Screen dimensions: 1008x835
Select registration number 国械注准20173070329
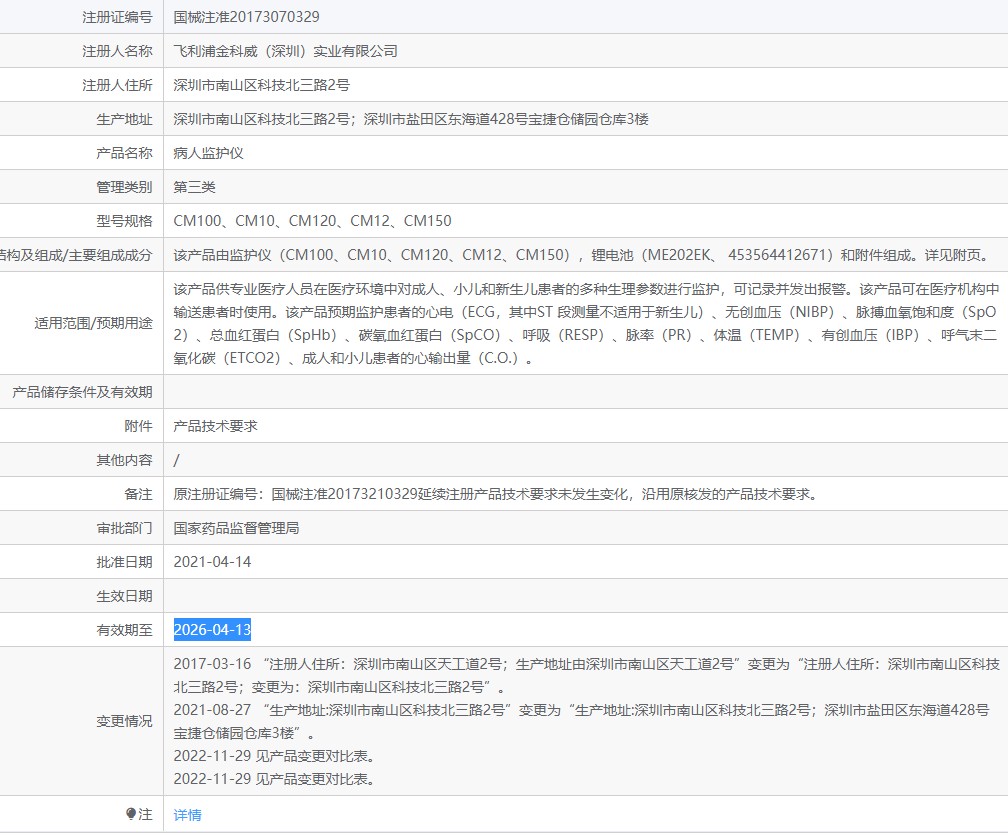(x=246, y=17)
